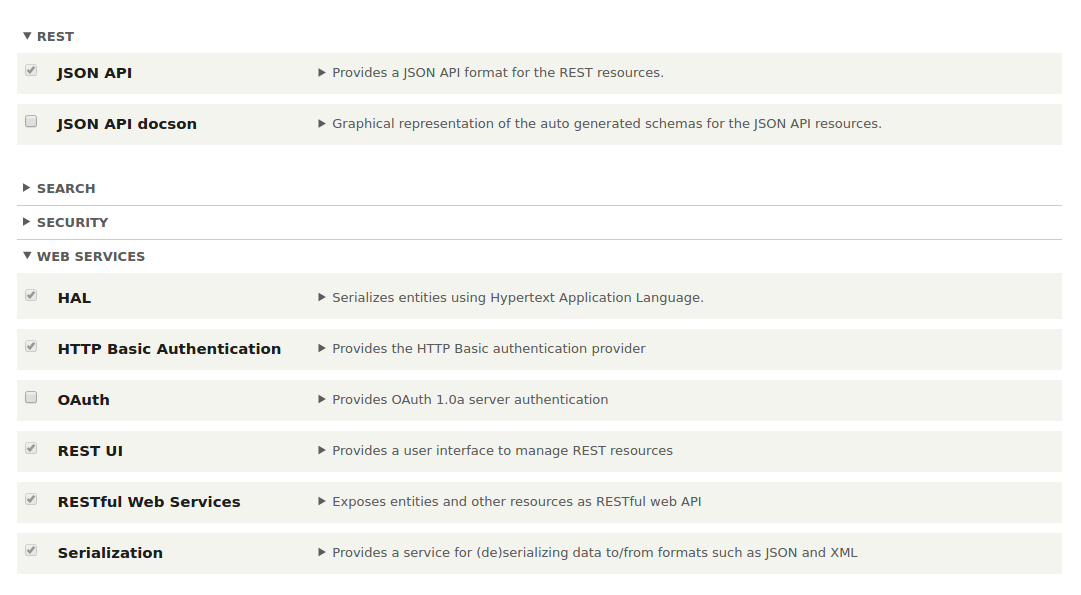1081x595 pixels.
Task: Click the Serialization module label
Action: [x=110, y=553]
